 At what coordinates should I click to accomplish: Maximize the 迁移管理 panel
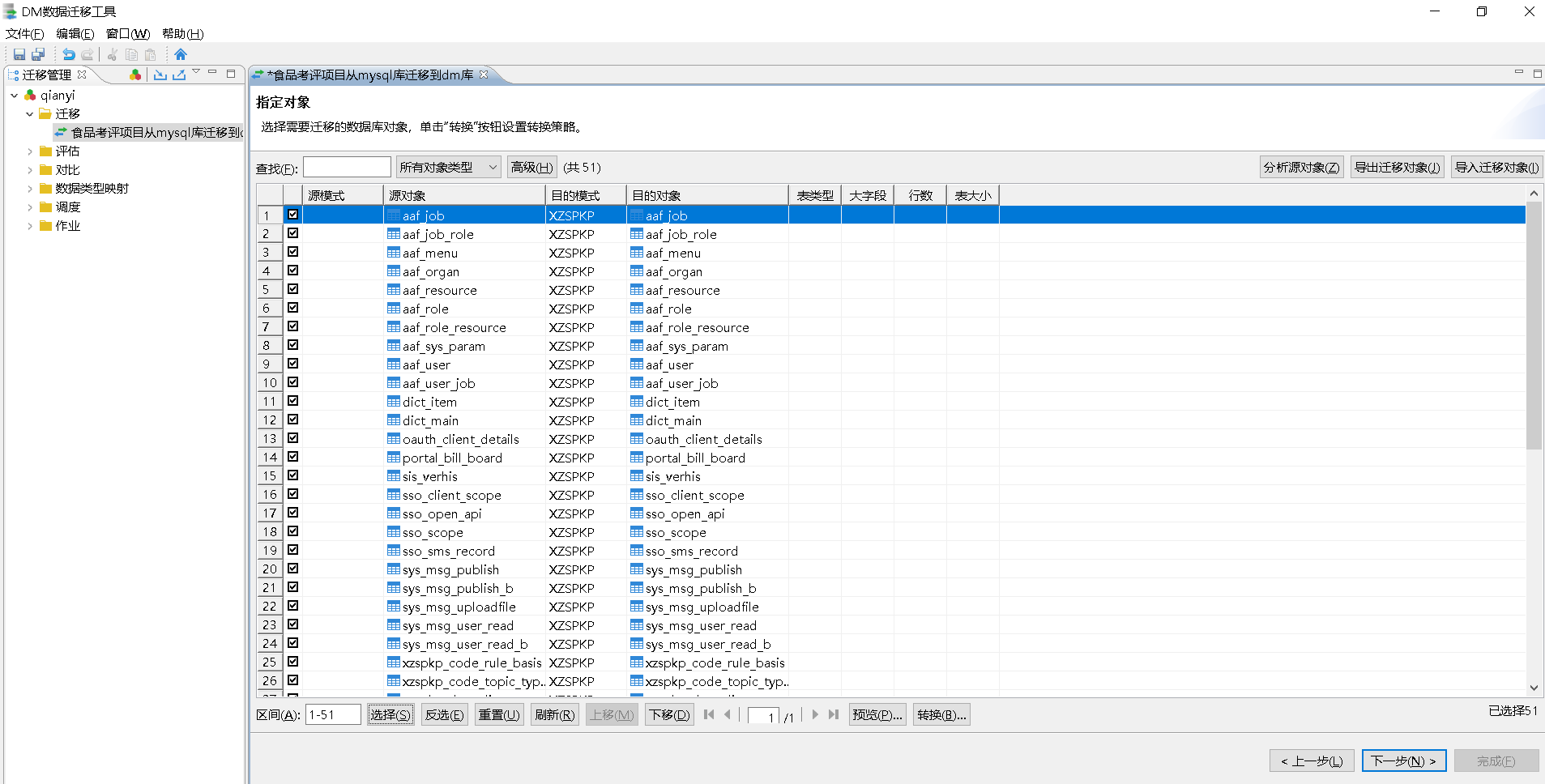point(231,73)
